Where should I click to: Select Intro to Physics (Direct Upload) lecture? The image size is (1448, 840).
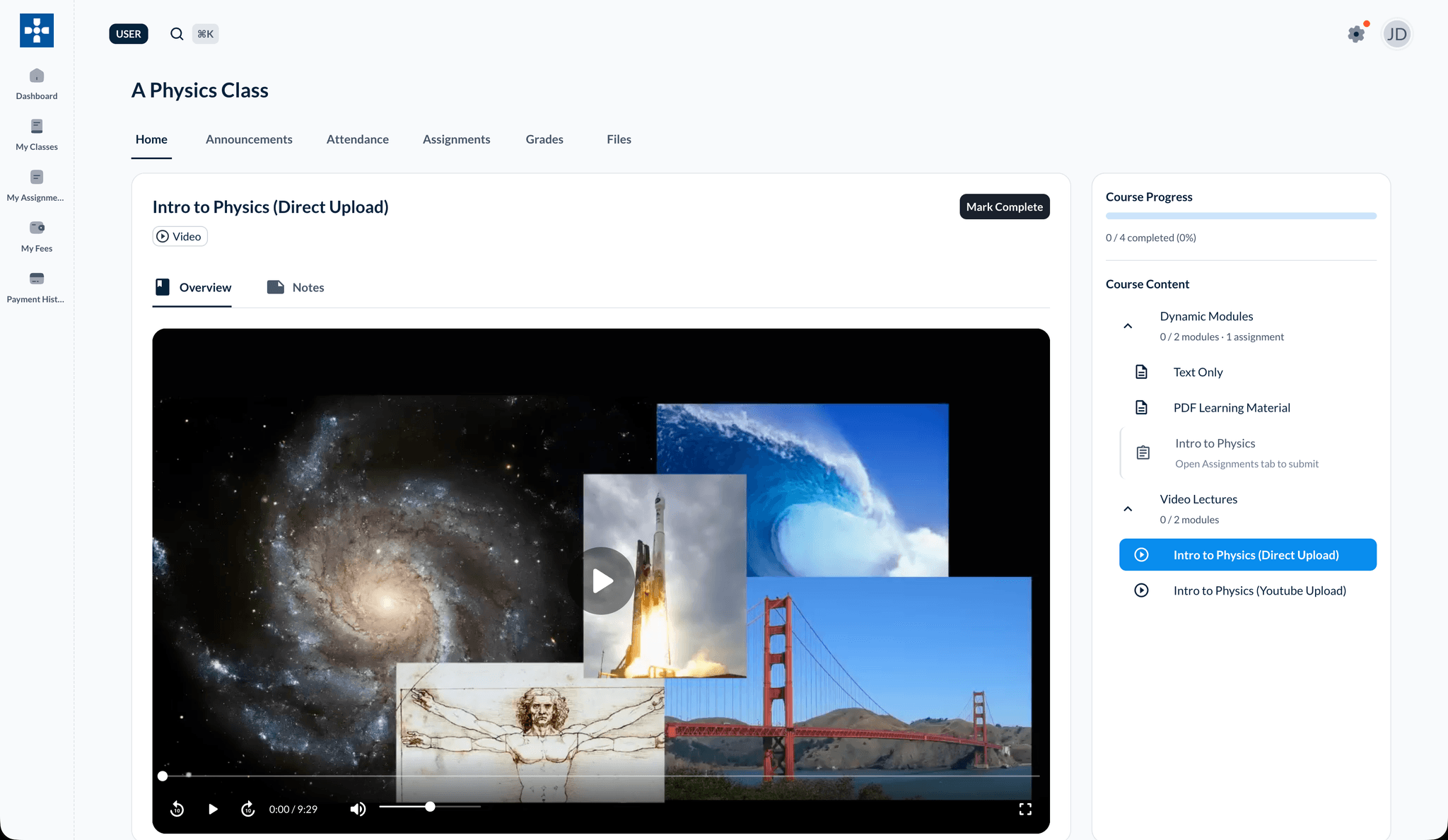pos(1248,555)
